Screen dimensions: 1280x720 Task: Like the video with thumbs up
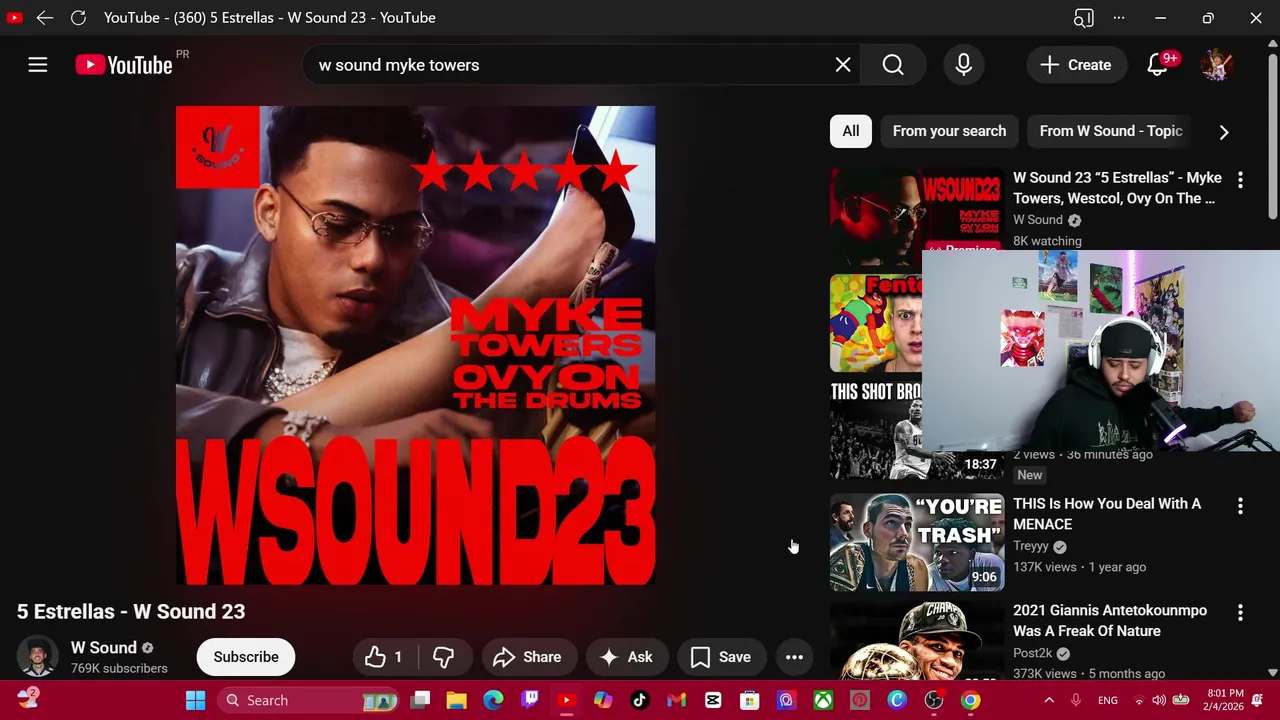coord(385,657)
